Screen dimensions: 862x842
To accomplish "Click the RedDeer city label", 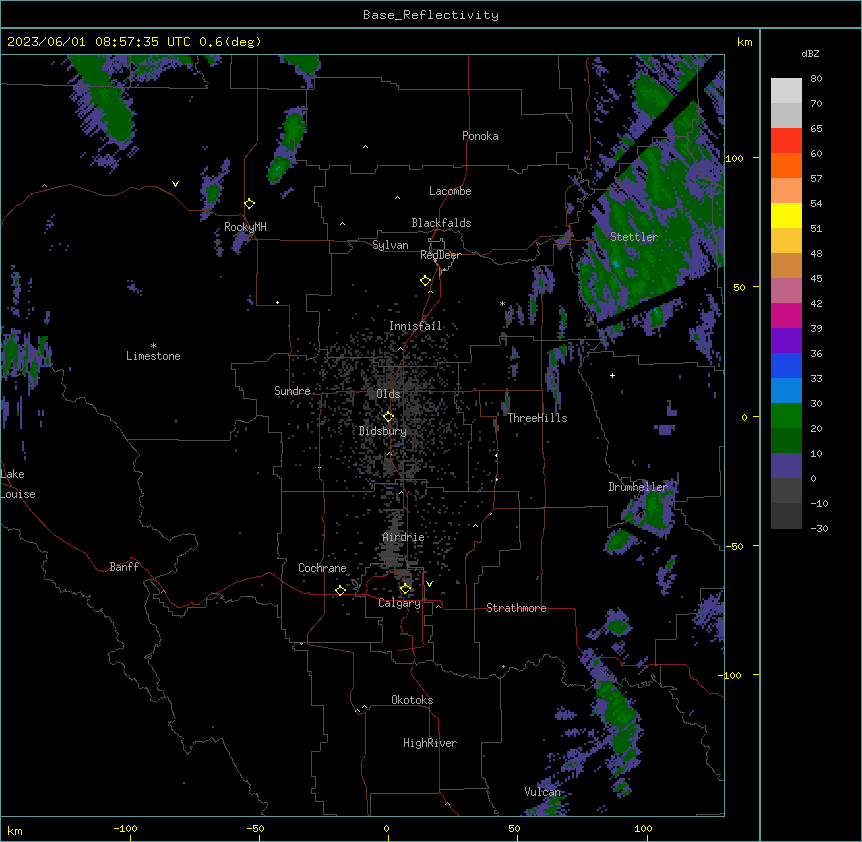I will tap(440, 255).
